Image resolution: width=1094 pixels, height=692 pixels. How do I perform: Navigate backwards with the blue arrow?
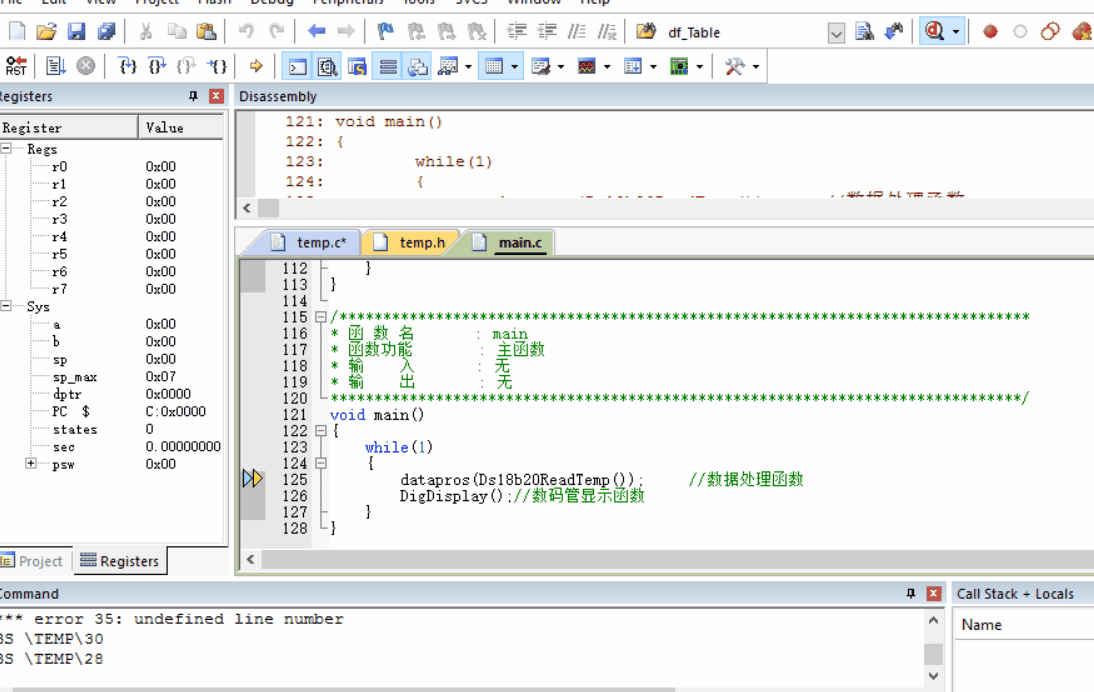pyautogui.click(x=316, y=31)
